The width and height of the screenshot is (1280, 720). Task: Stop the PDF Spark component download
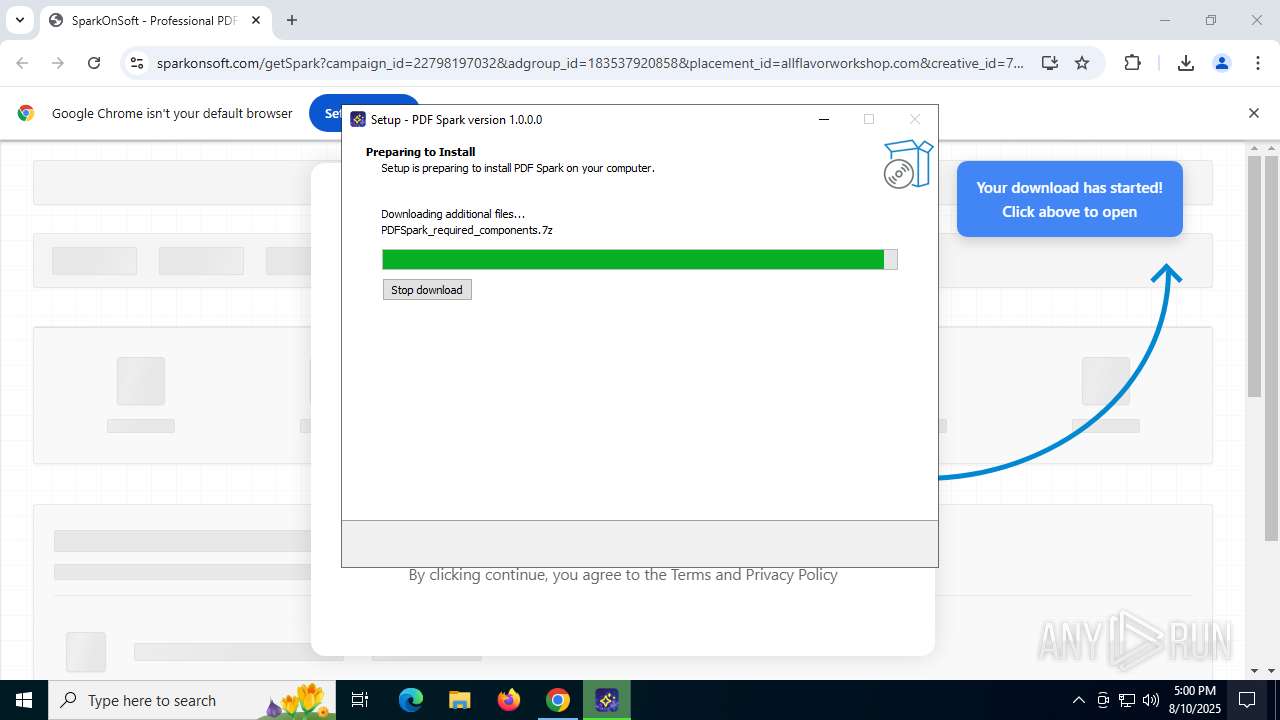(x=427, y=290)
